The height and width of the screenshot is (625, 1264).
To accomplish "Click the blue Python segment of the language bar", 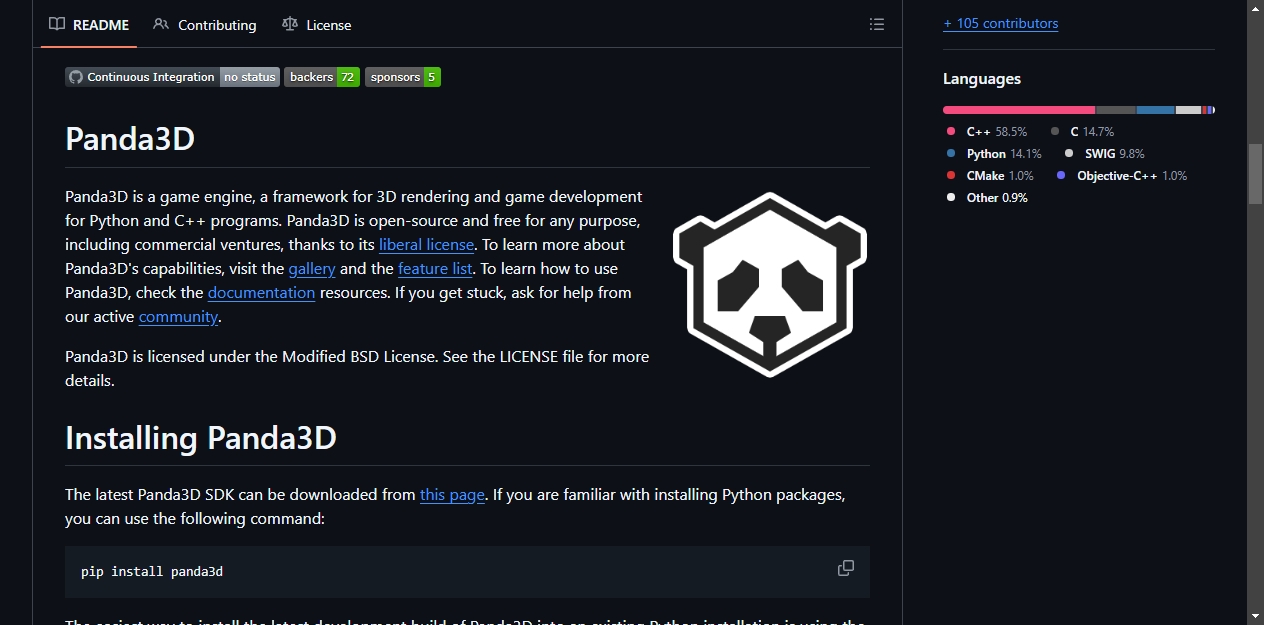I will [x=1155, y=110].
